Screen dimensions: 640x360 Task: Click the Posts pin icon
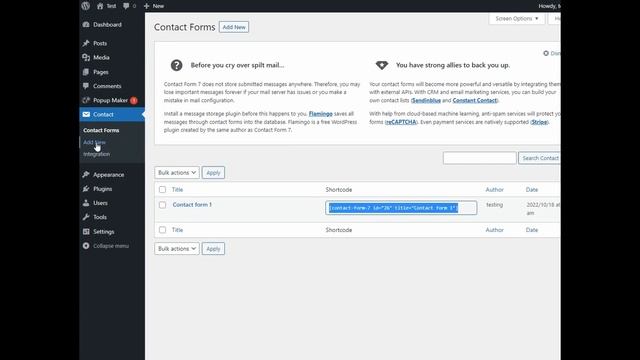tap(86, 43)
